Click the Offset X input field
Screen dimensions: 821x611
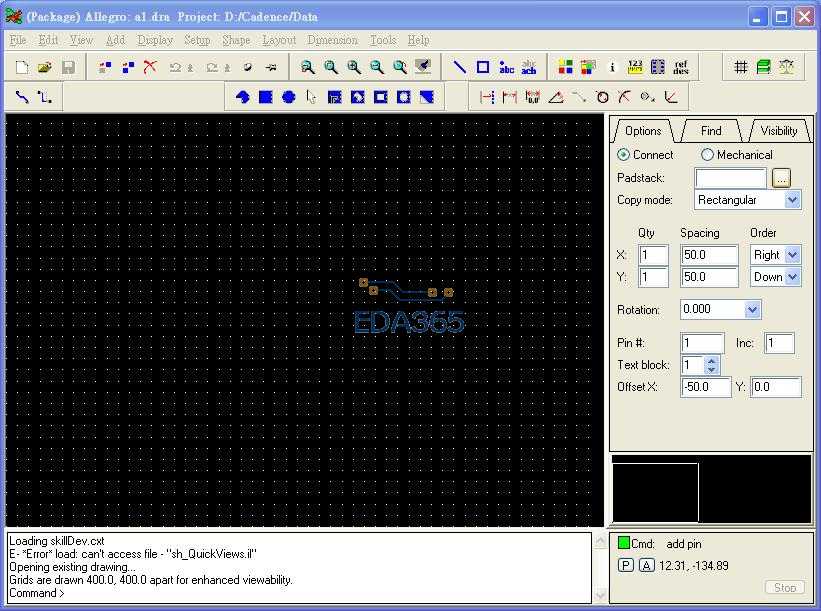705,387
